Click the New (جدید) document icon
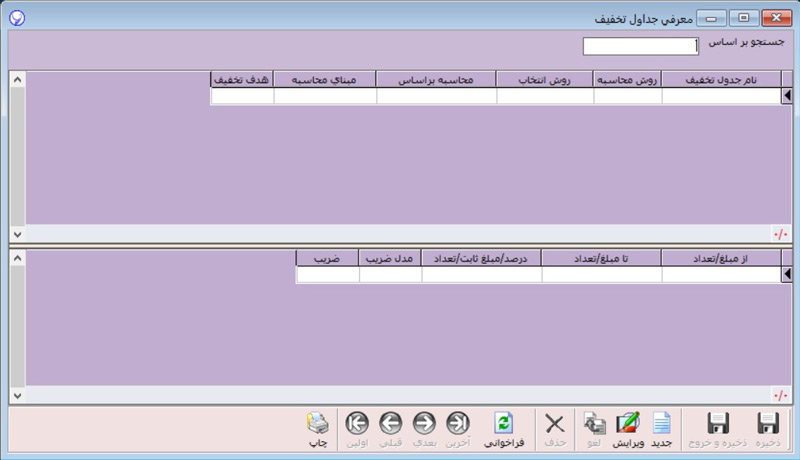 tap(661, 424)
